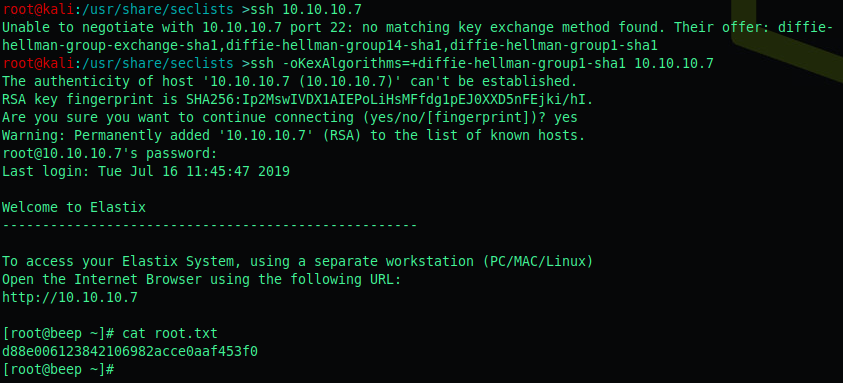The width and height of the screenshot is (843, 383).
Task: Click the /usr/share/seclists path in second prompt
Action: point(157,63)
